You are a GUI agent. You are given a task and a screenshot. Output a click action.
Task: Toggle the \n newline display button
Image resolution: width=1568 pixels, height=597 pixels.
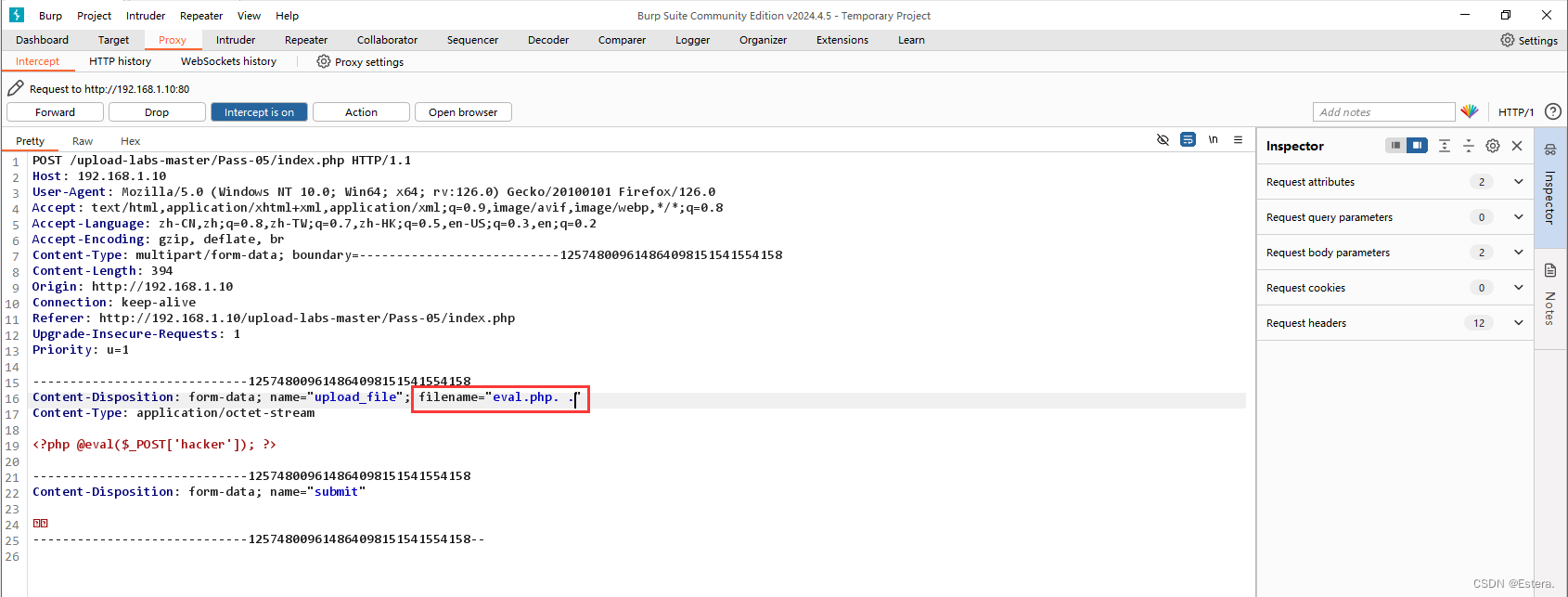pyautogui.click(x=1213, y=139)
